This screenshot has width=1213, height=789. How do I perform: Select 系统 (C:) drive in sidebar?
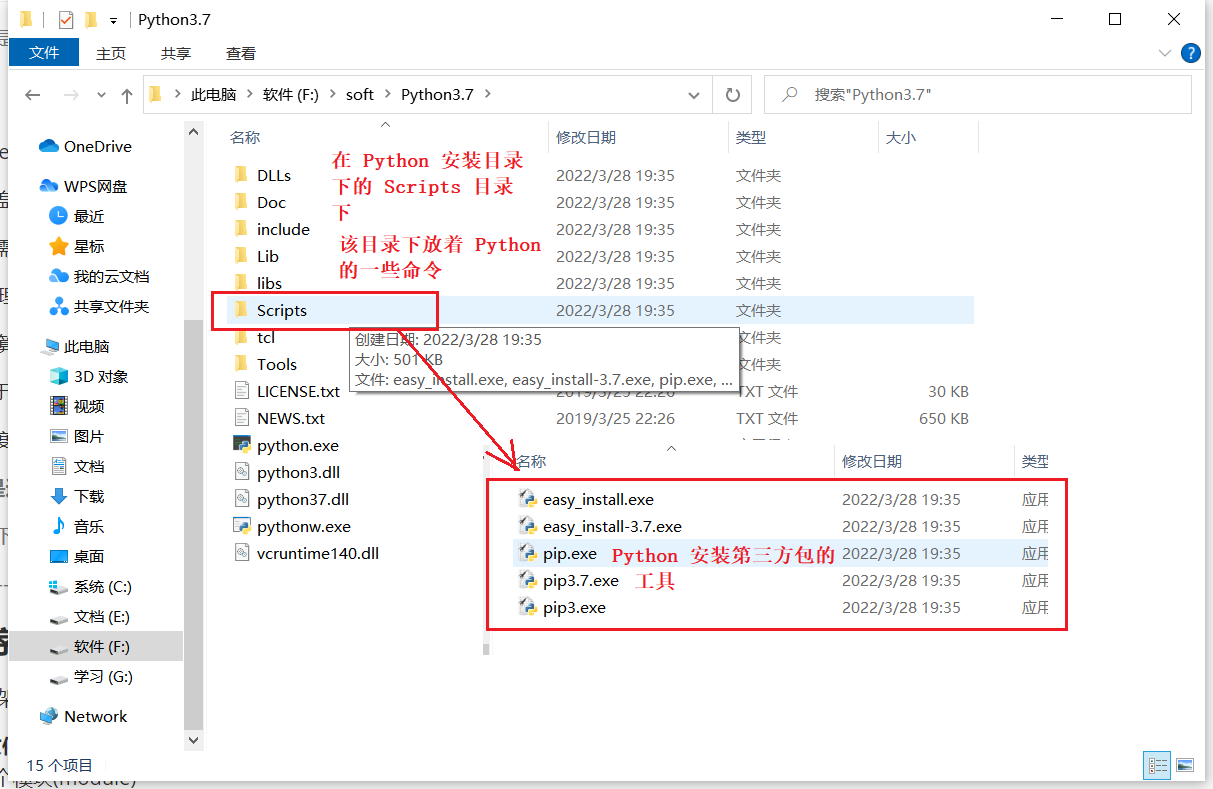point(102,586)
